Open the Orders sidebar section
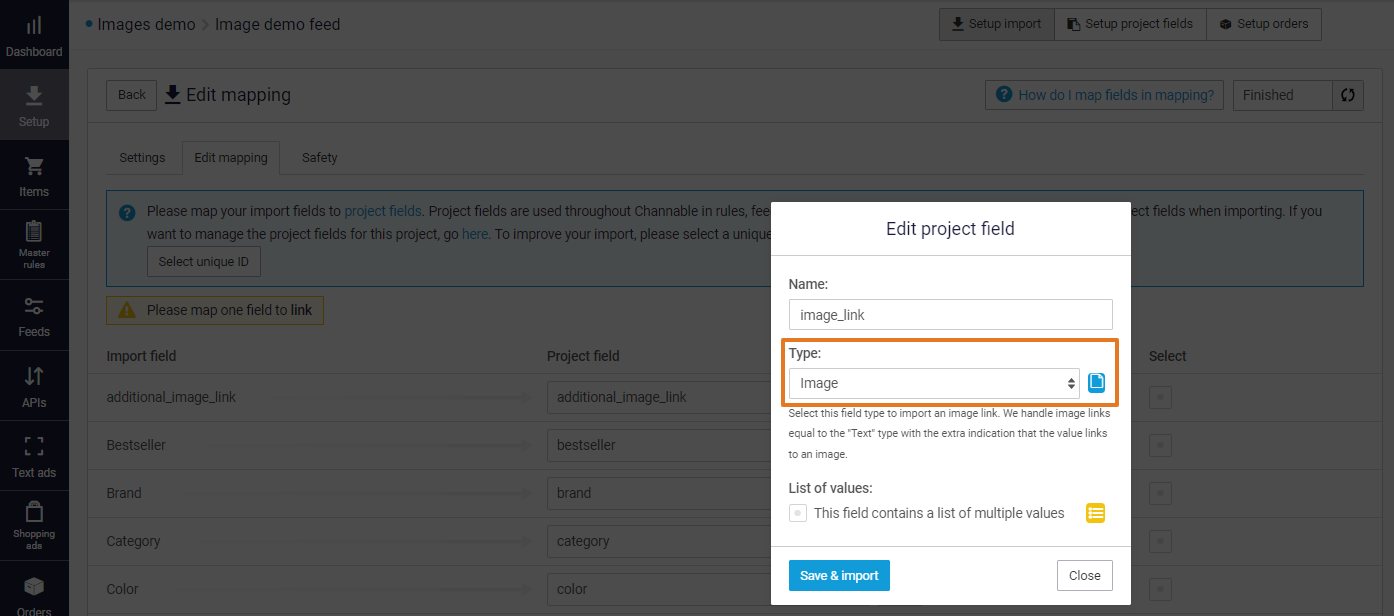The width and height of the screenshot is (1394, 616). (x=34, y=594)
